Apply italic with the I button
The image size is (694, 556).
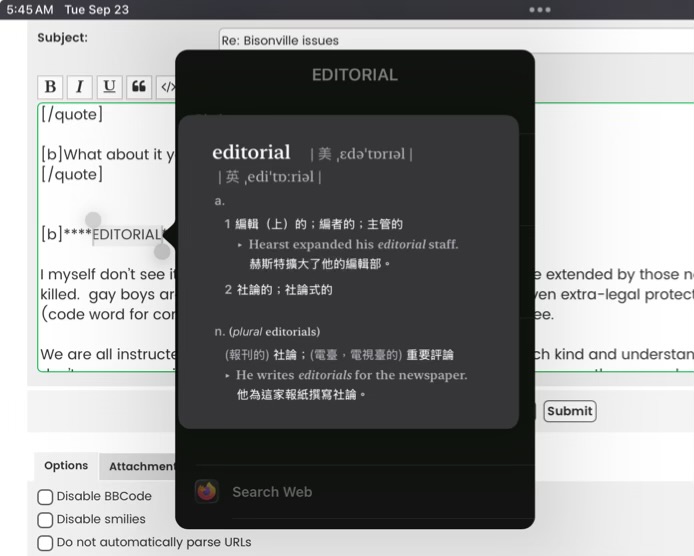tap(79, 87)
